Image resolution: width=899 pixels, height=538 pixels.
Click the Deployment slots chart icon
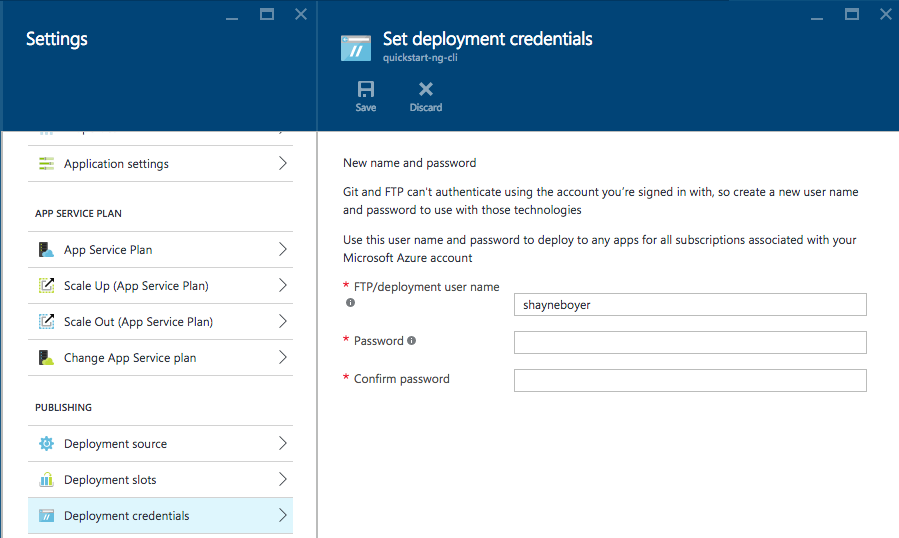(x=46, y=479)
